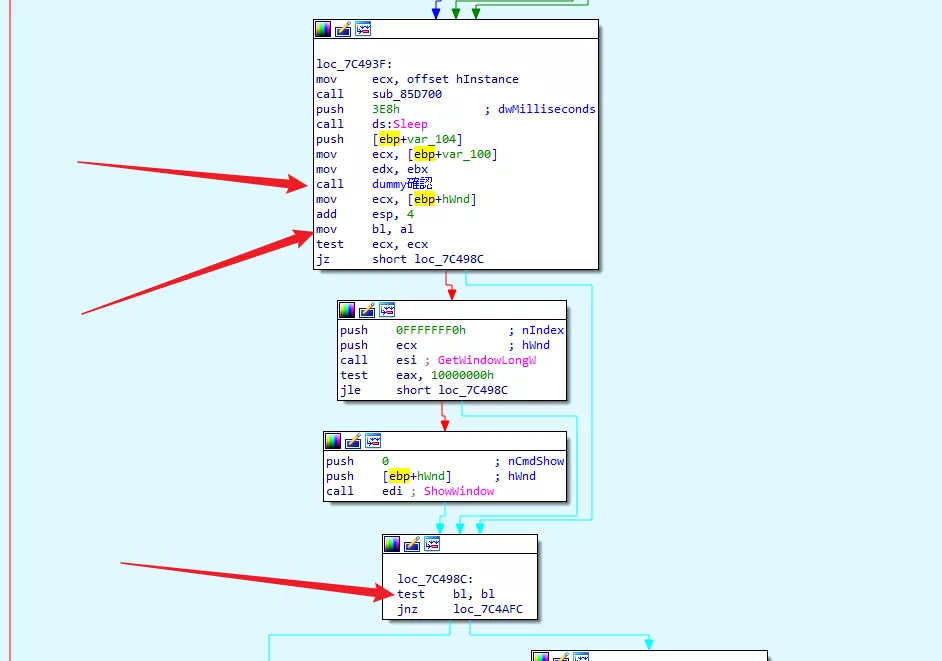Open color picker on ShowWindow node
942x661 pixels.
pyautogui.click(x=333, y=441)
